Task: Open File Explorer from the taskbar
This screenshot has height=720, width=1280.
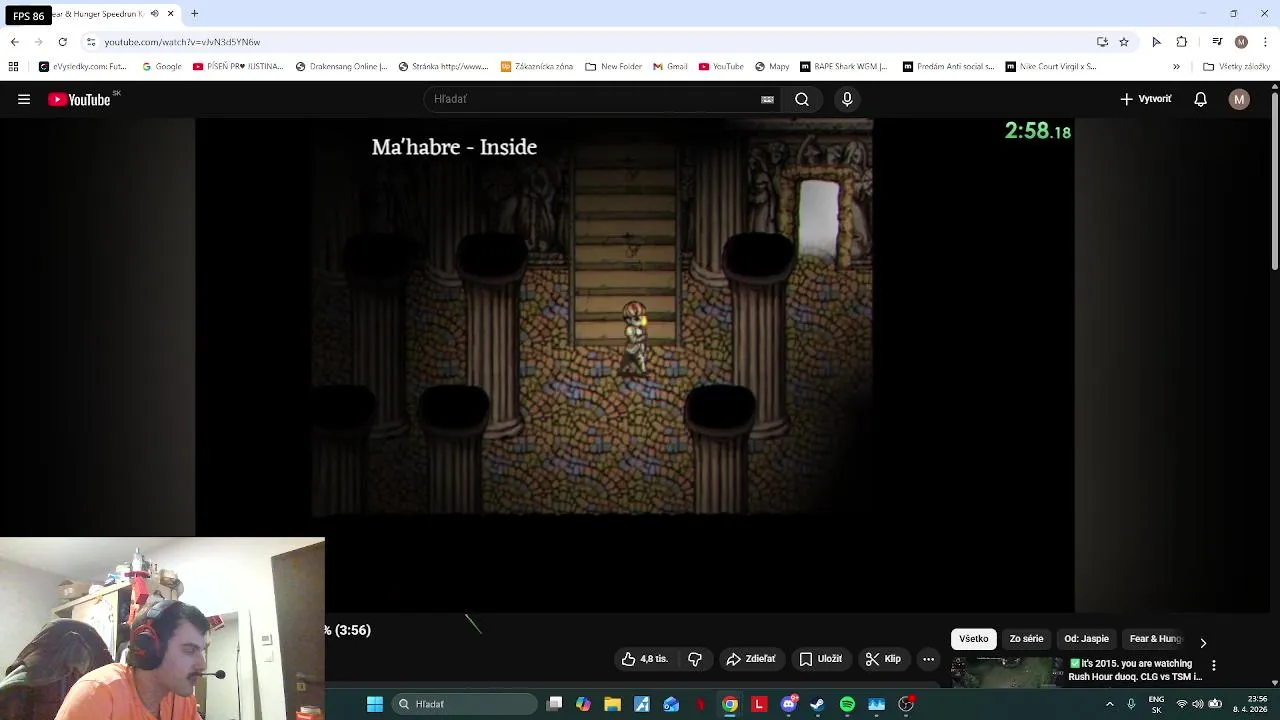Action: (613, 704)
